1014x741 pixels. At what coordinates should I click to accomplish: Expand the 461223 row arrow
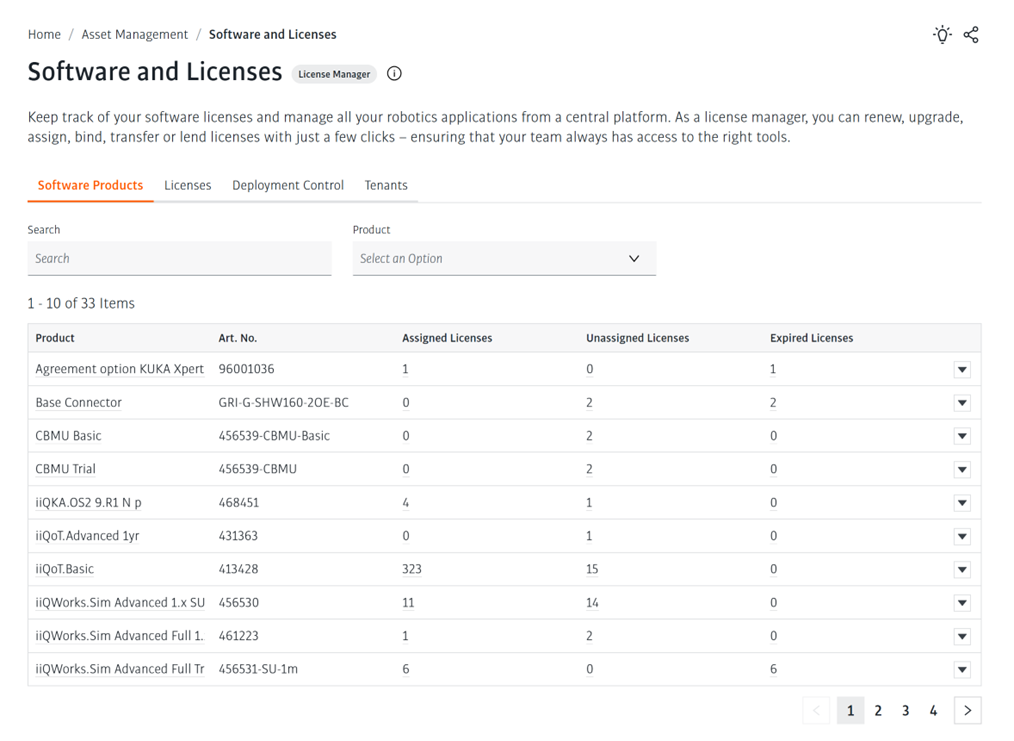pyautogui.click(x=962, y=636)
